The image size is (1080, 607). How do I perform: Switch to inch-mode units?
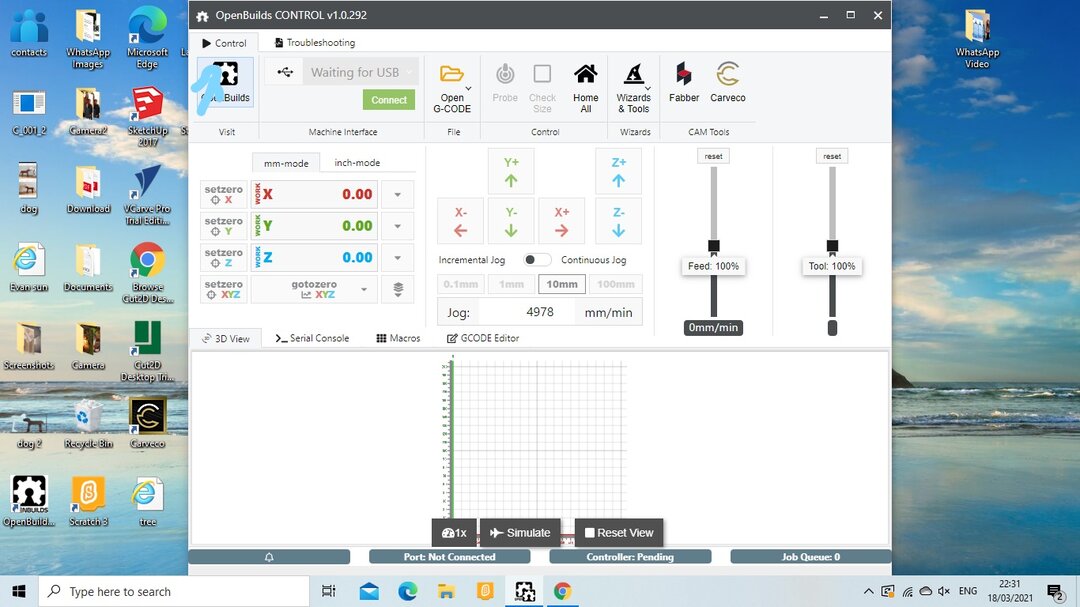357,163
